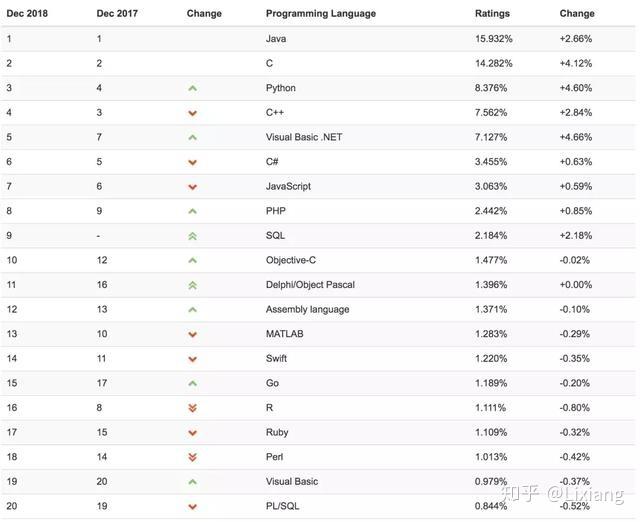Click the Objective-C language name
Screen dimensions: 640x522
click(291, 260)
